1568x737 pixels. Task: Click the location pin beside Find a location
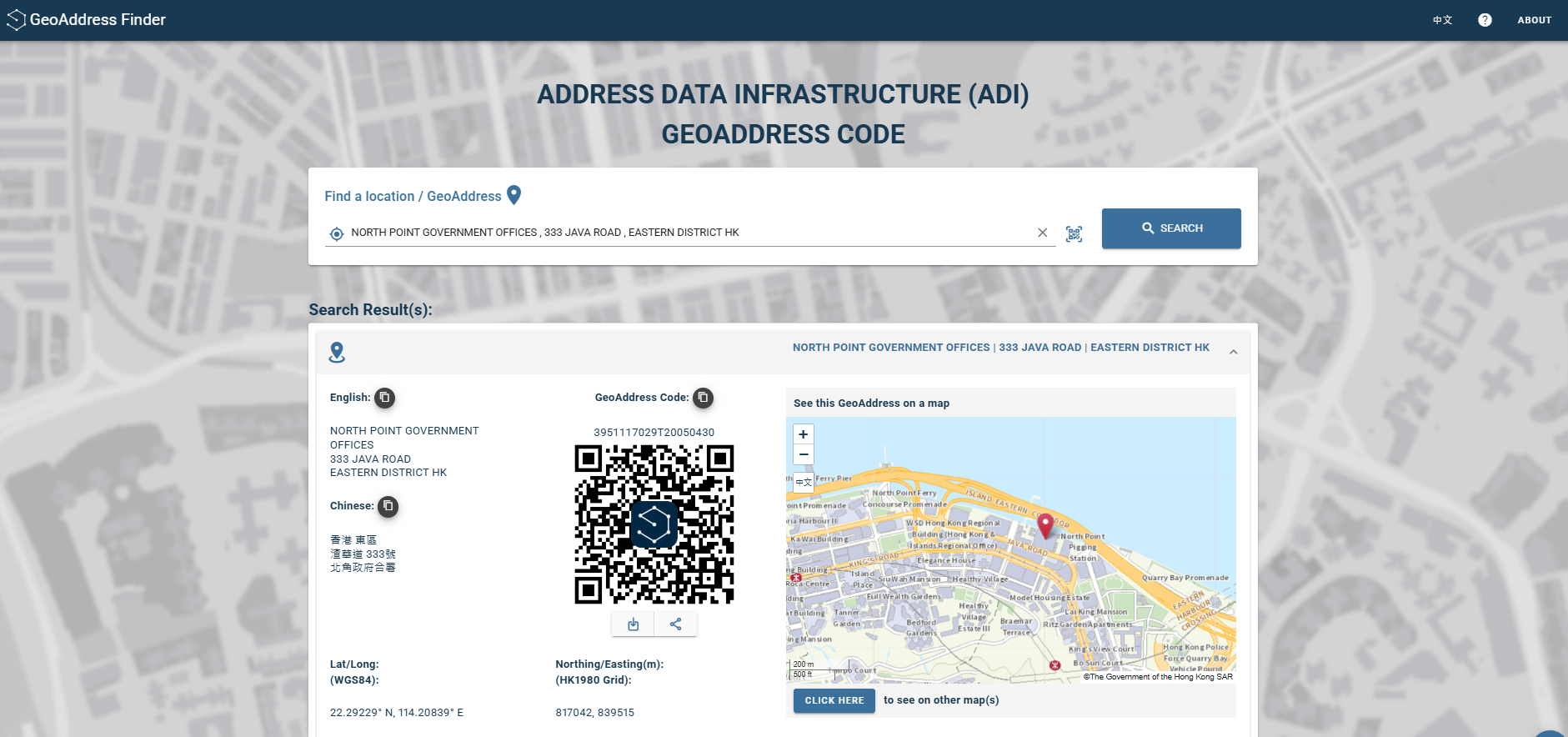point(514,195)
